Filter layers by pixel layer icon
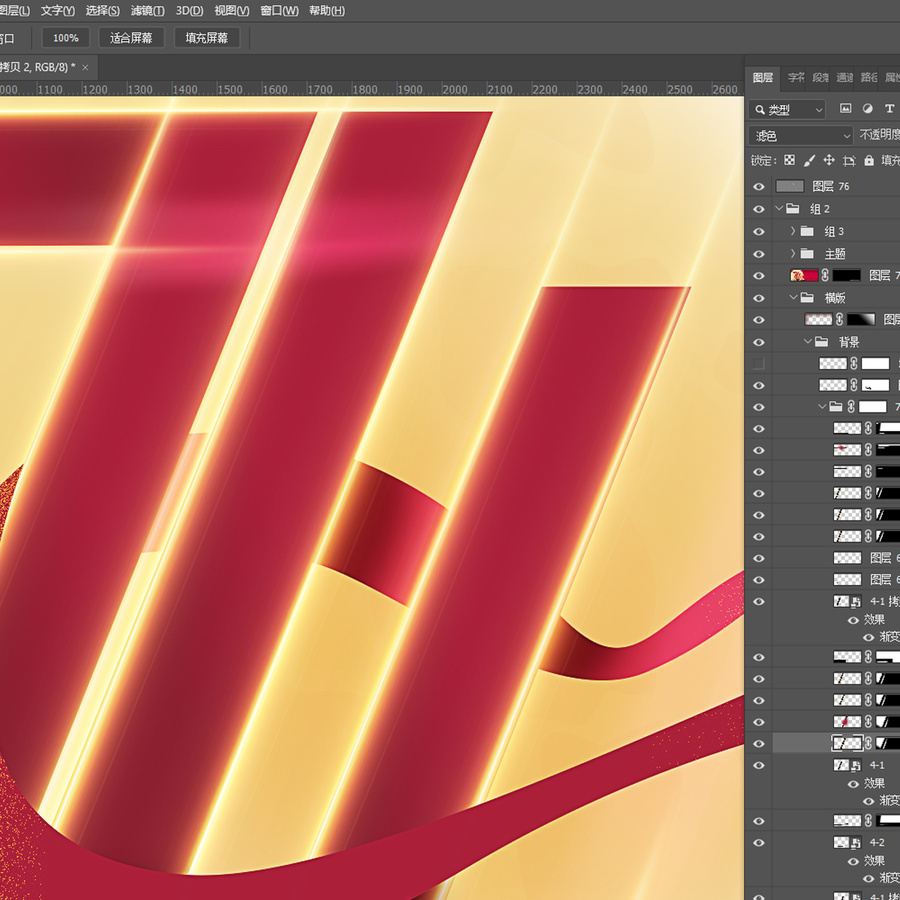This screenshot has height=900, width=900. (x=845, y=108)
